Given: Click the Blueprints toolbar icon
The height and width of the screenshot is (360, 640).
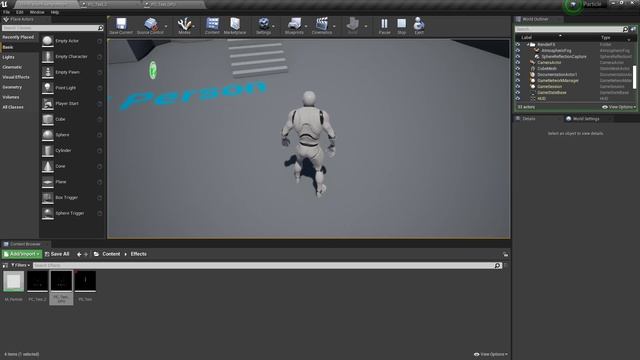Looking at the screenshot, I should coord(294,24).
